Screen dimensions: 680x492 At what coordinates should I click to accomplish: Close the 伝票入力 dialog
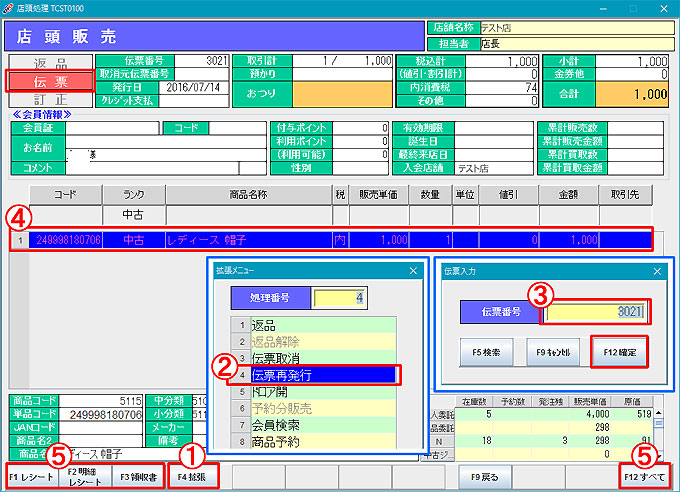(657, 271)
